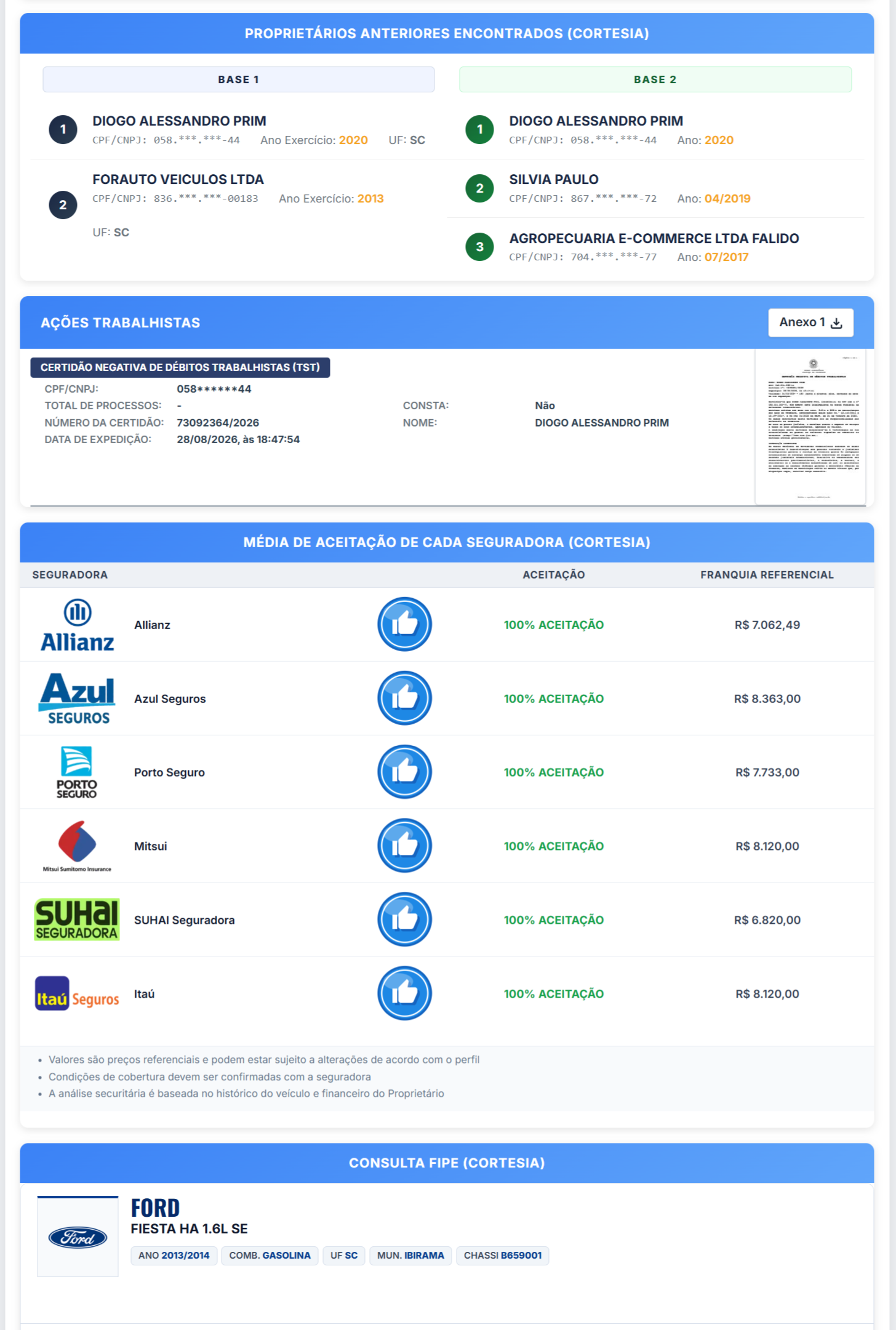
Task: Click the thumbs-up icon for Porto Seguro
Action: 404,772
